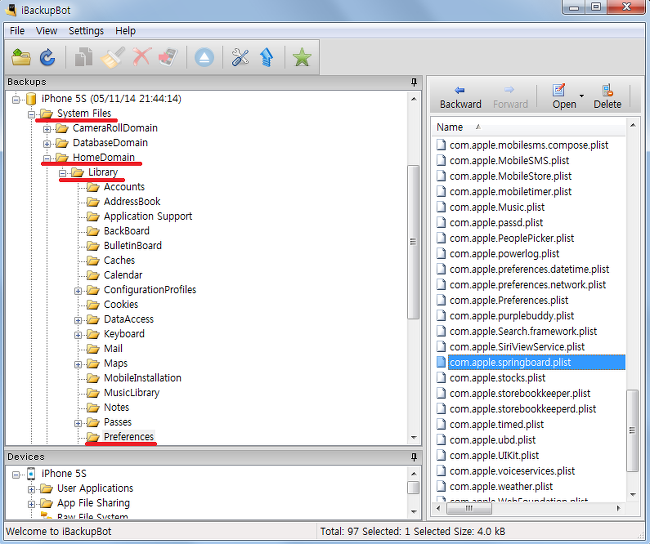Screen dimensions: 650x544
Task: Select com.apple.UIKit.plist file
Action: (x=494, y=455)
